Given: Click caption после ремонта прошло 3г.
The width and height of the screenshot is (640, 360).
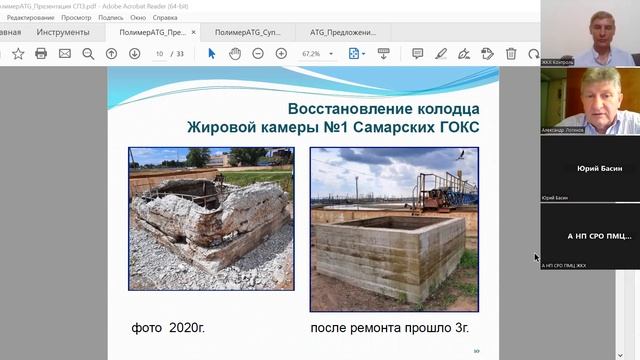Looking at the screenshot, I should pyautogui.click(x=390, y=328).
